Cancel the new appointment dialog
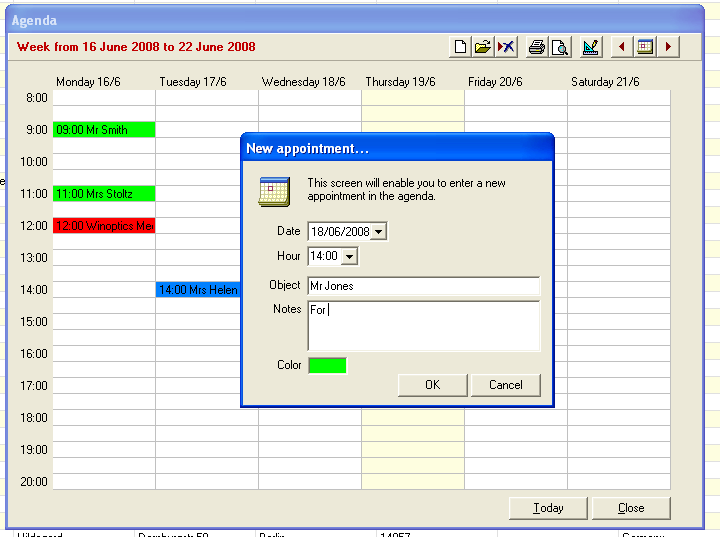 point(505,385)
